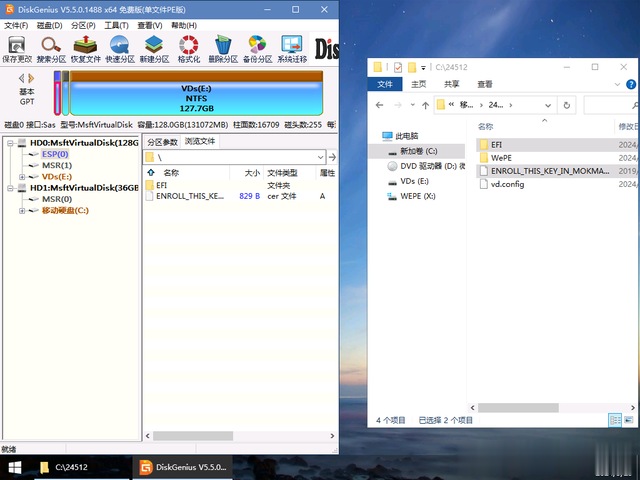Launch System Migration (系统迁移)
Viewport: 640px width, 480px height.
(292, 49)
